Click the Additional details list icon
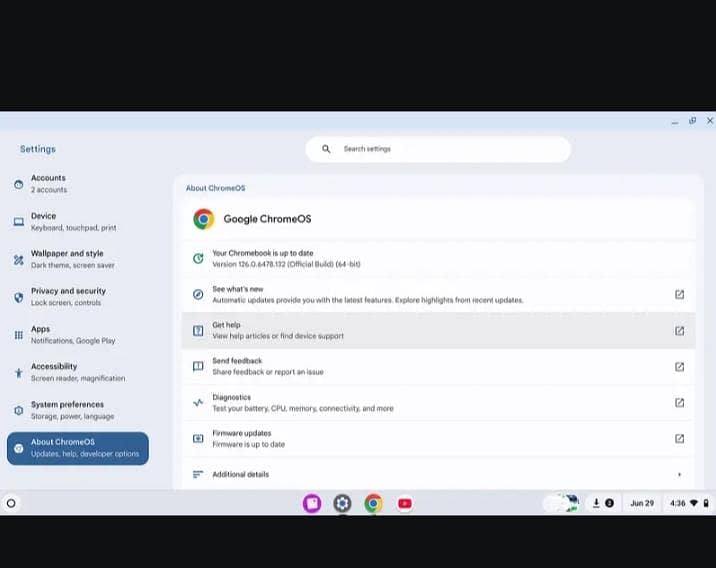The height and width of the screenshot is (568, 716). pos(198,474)
